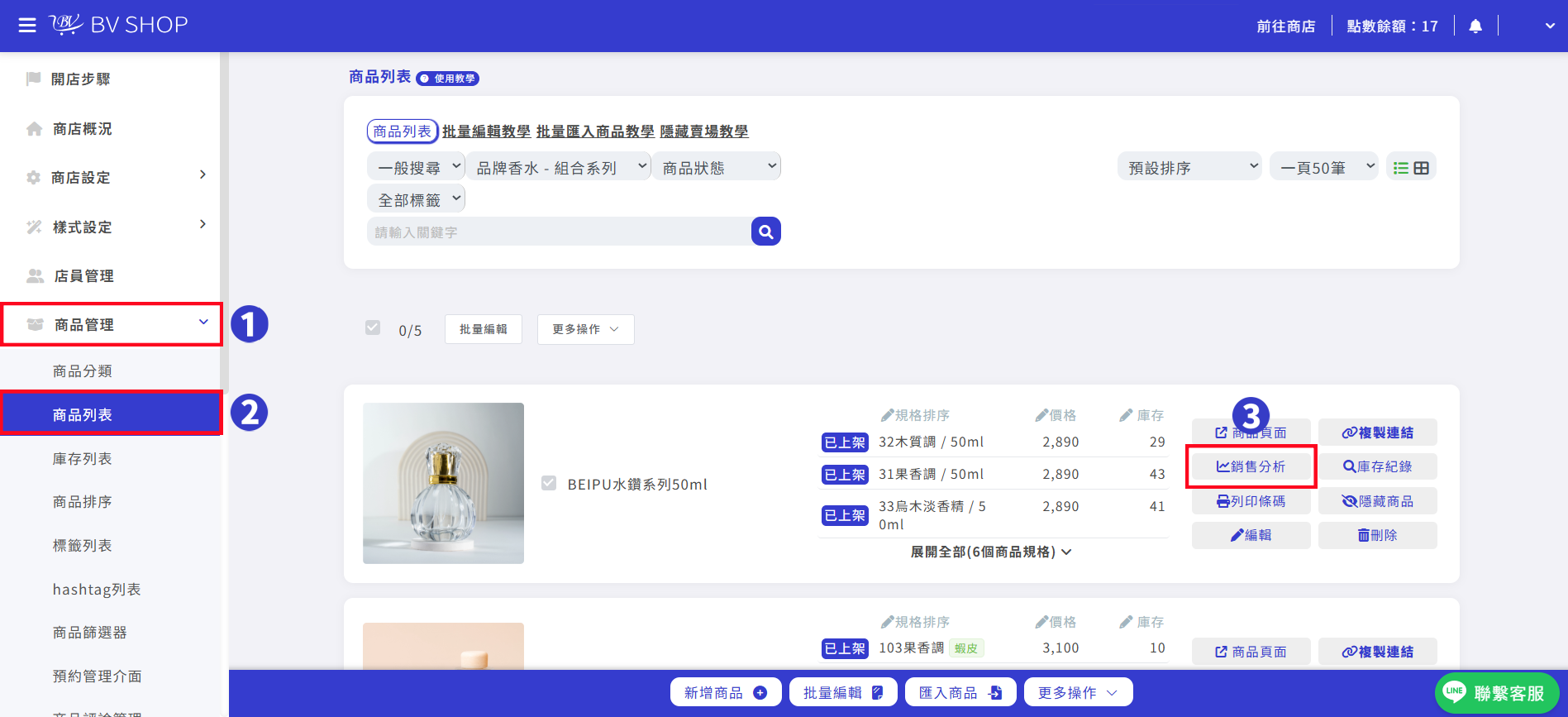
Task: Open the 更多操作 dropdown beside 批量編輯
Action: click(x=586, y=329)
